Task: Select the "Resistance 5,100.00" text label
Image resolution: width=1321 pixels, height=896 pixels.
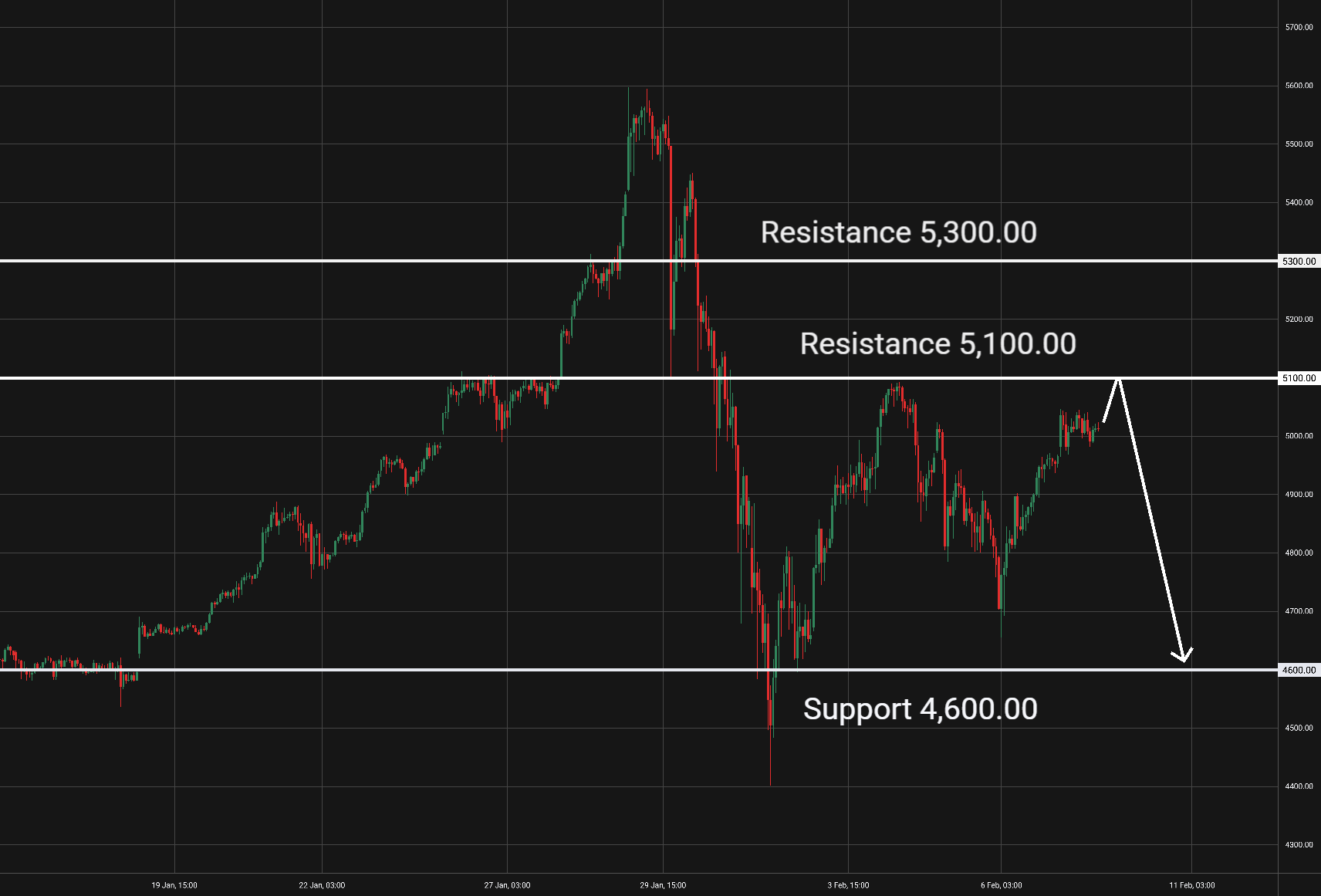Action: click(x=938, y=344)
